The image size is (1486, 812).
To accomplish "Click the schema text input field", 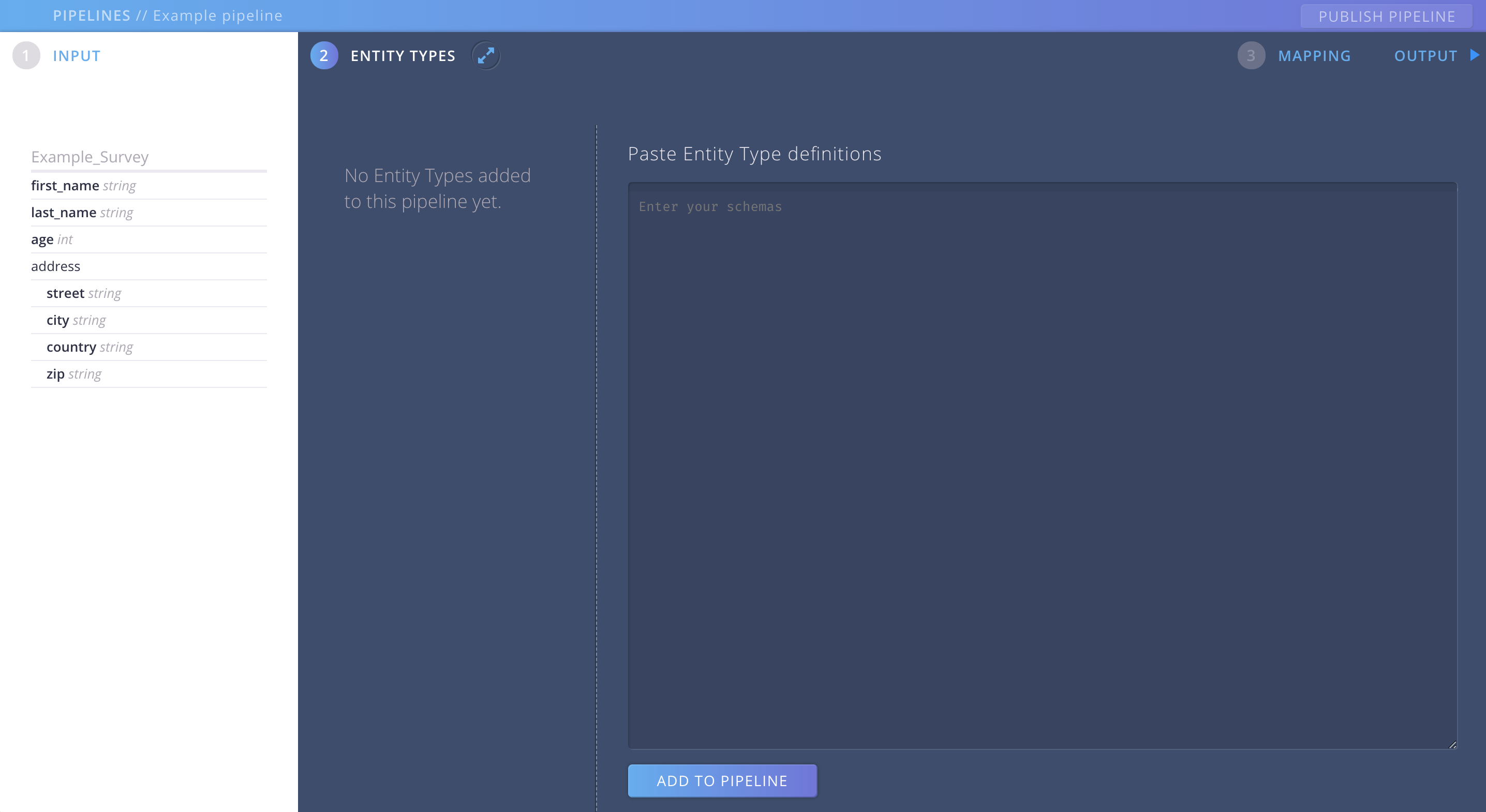I will click(x=1043, y=464).
